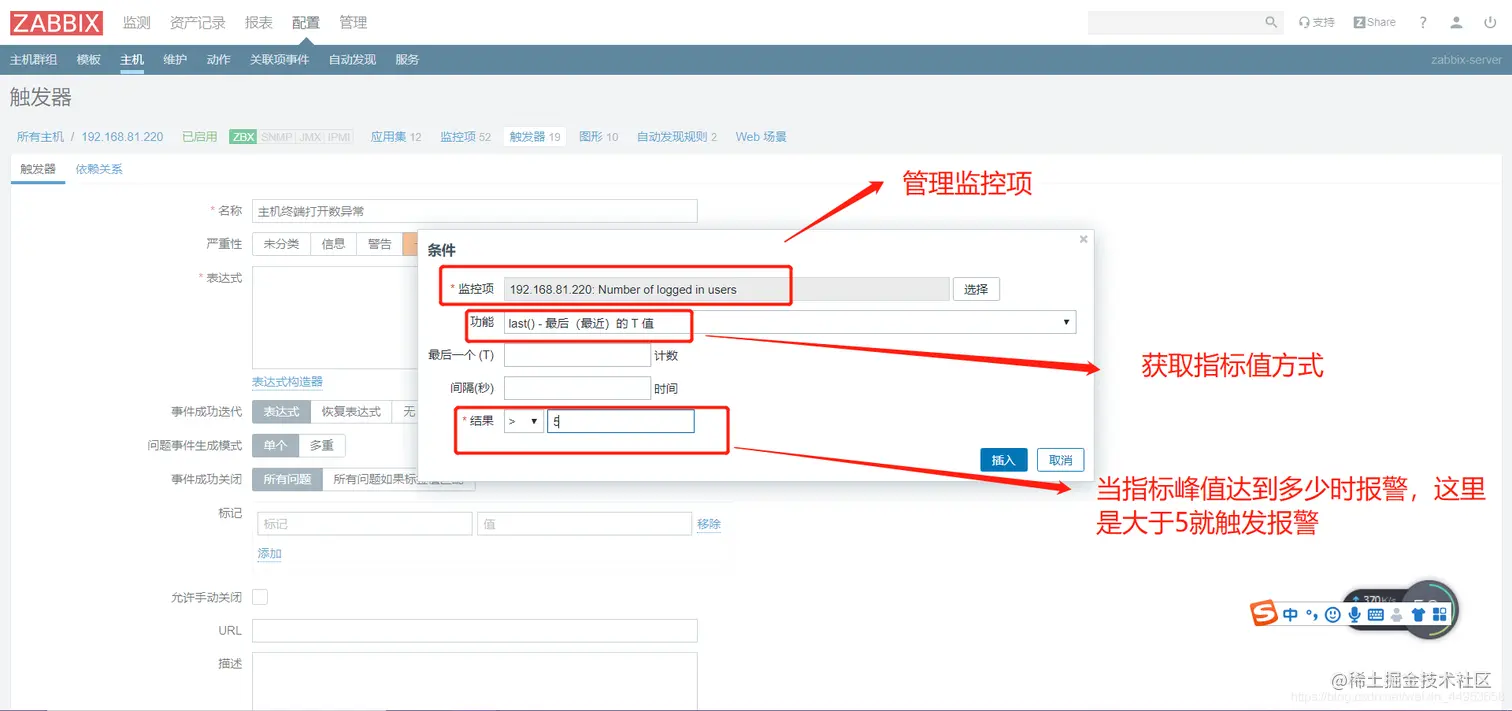Screen dimensions: 1512x711
Task: Select 恢复表达式 option
Action: click(x=351, y=412)
